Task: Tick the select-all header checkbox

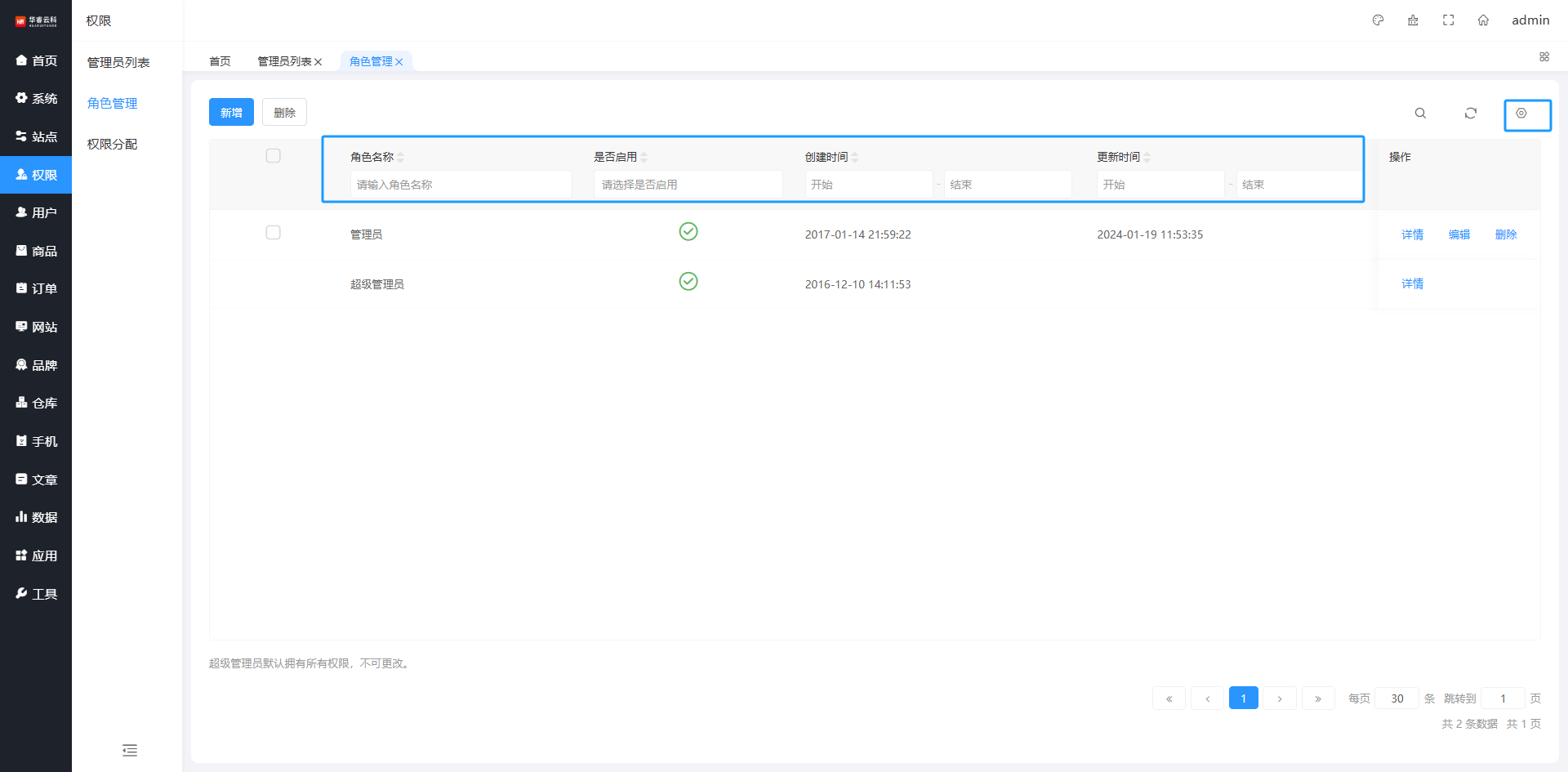Action: [x=274, y=156]
